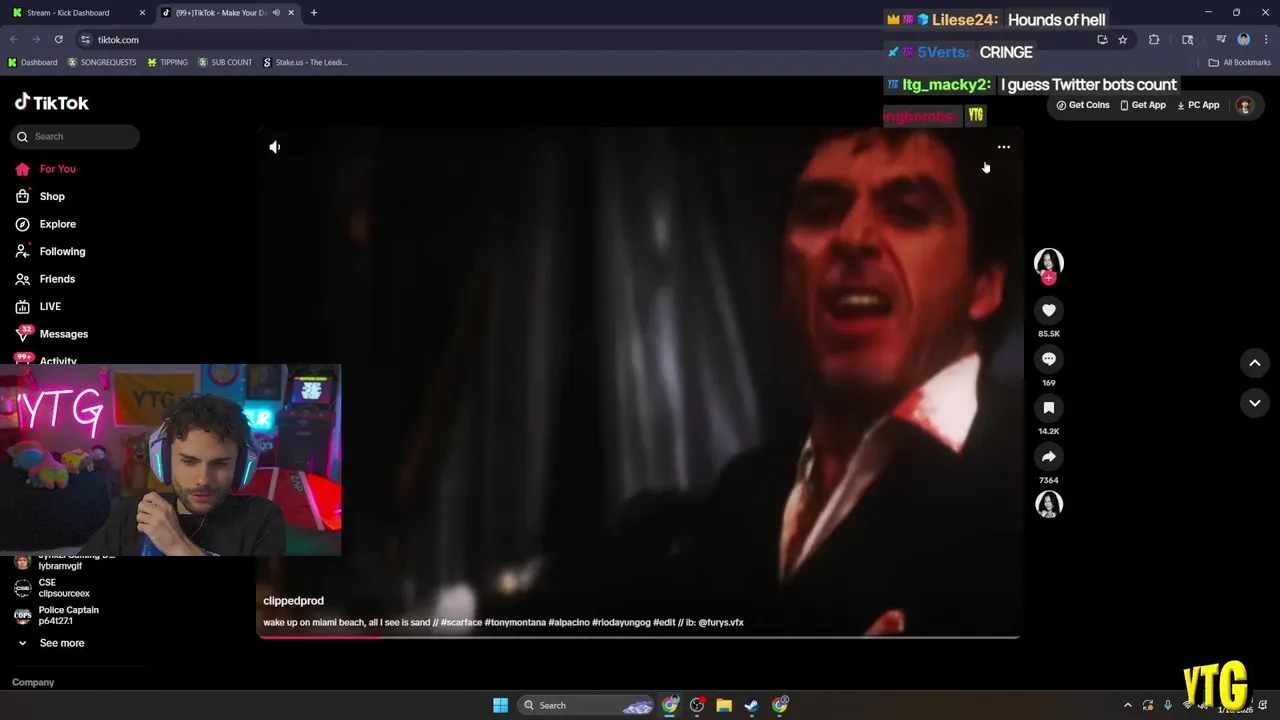Click the #scarface hashtag

tap(461, 622)
